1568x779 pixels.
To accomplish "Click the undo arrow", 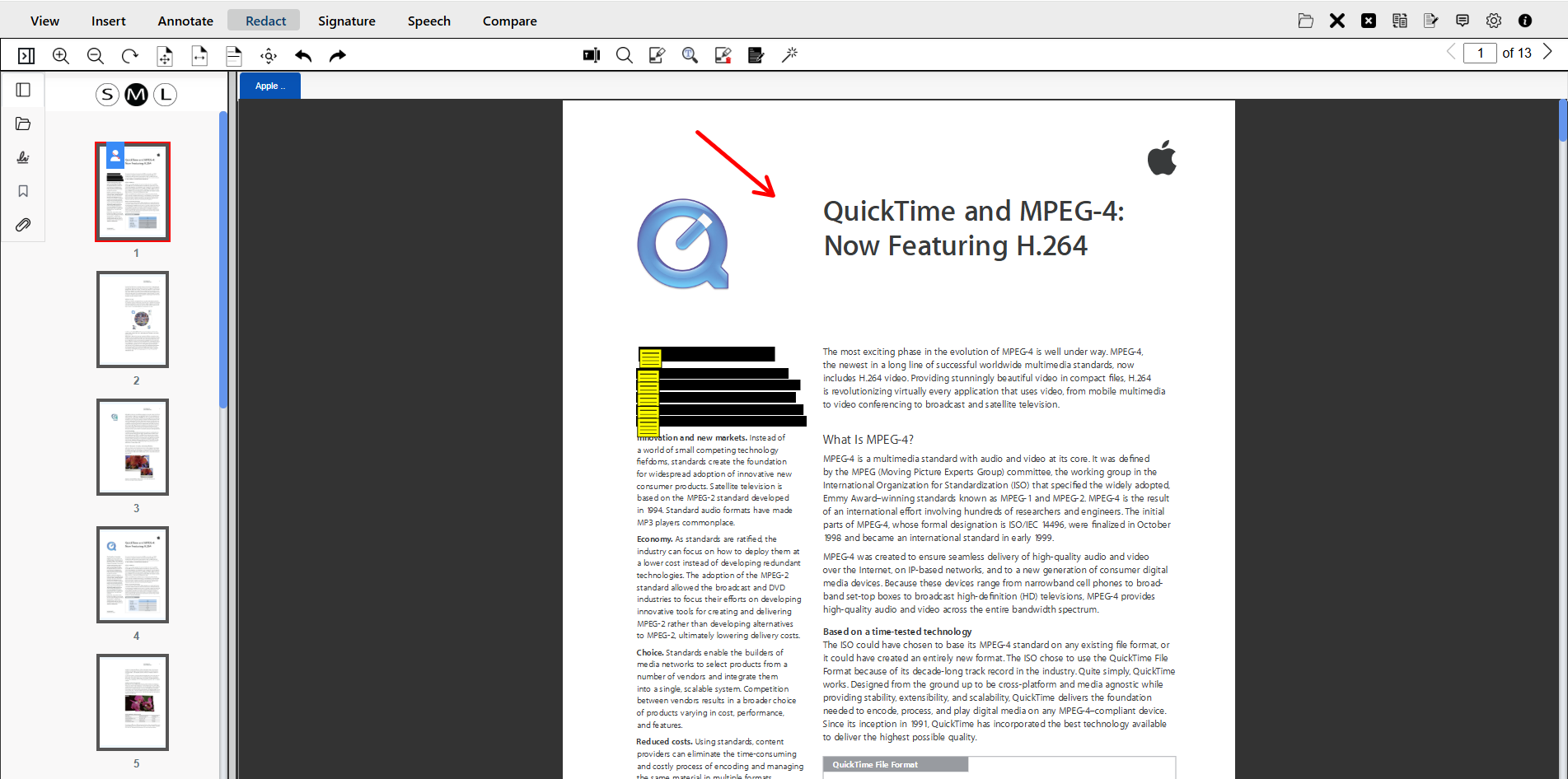I will point(303,55).
